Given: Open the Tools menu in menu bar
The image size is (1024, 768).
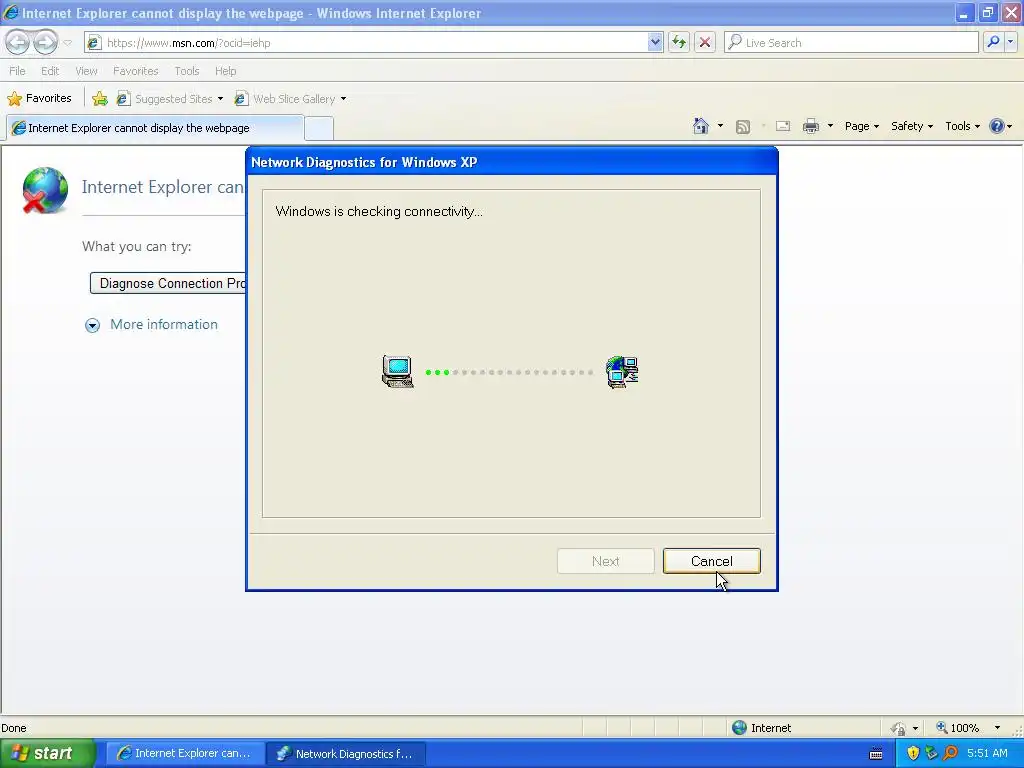Looking at the screenshot, I should pyautogui.click(x=187, y=71).
